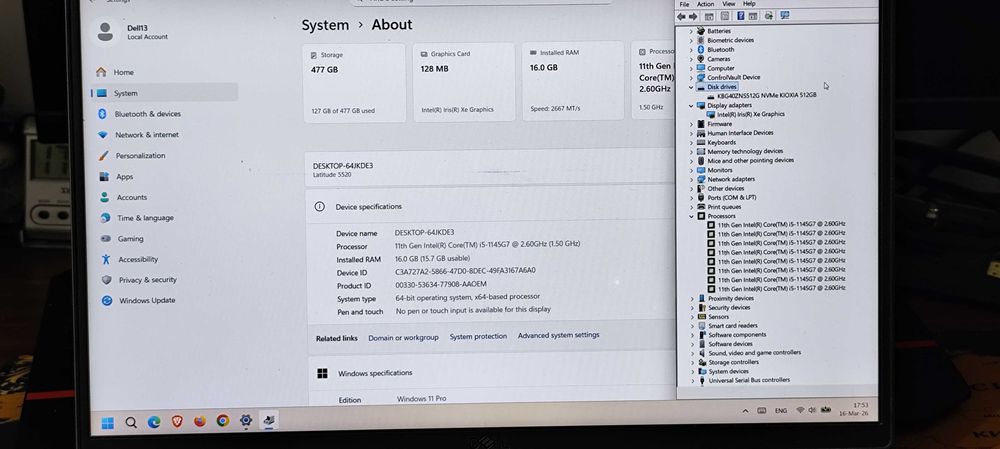Click Device Manager back arrow toolbar icon
Screen dimensions: 1000x449
click(682, 16)
